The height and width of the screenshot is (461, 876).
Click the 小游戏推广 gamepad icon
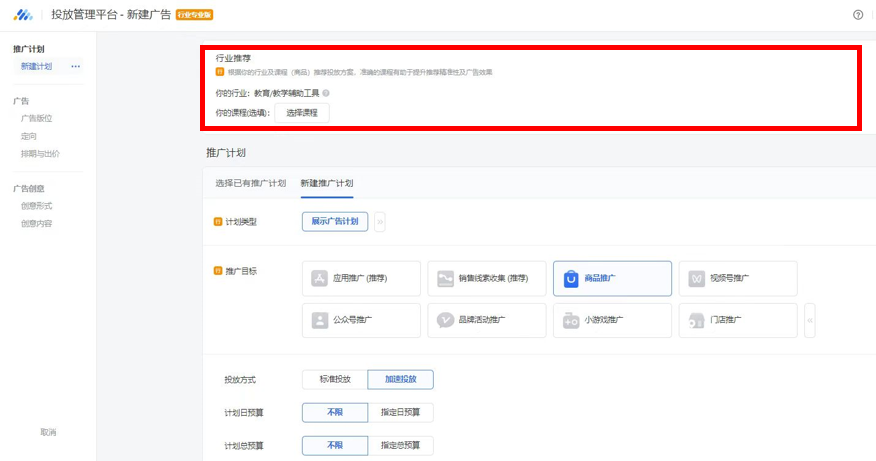[x=571, y=320]
